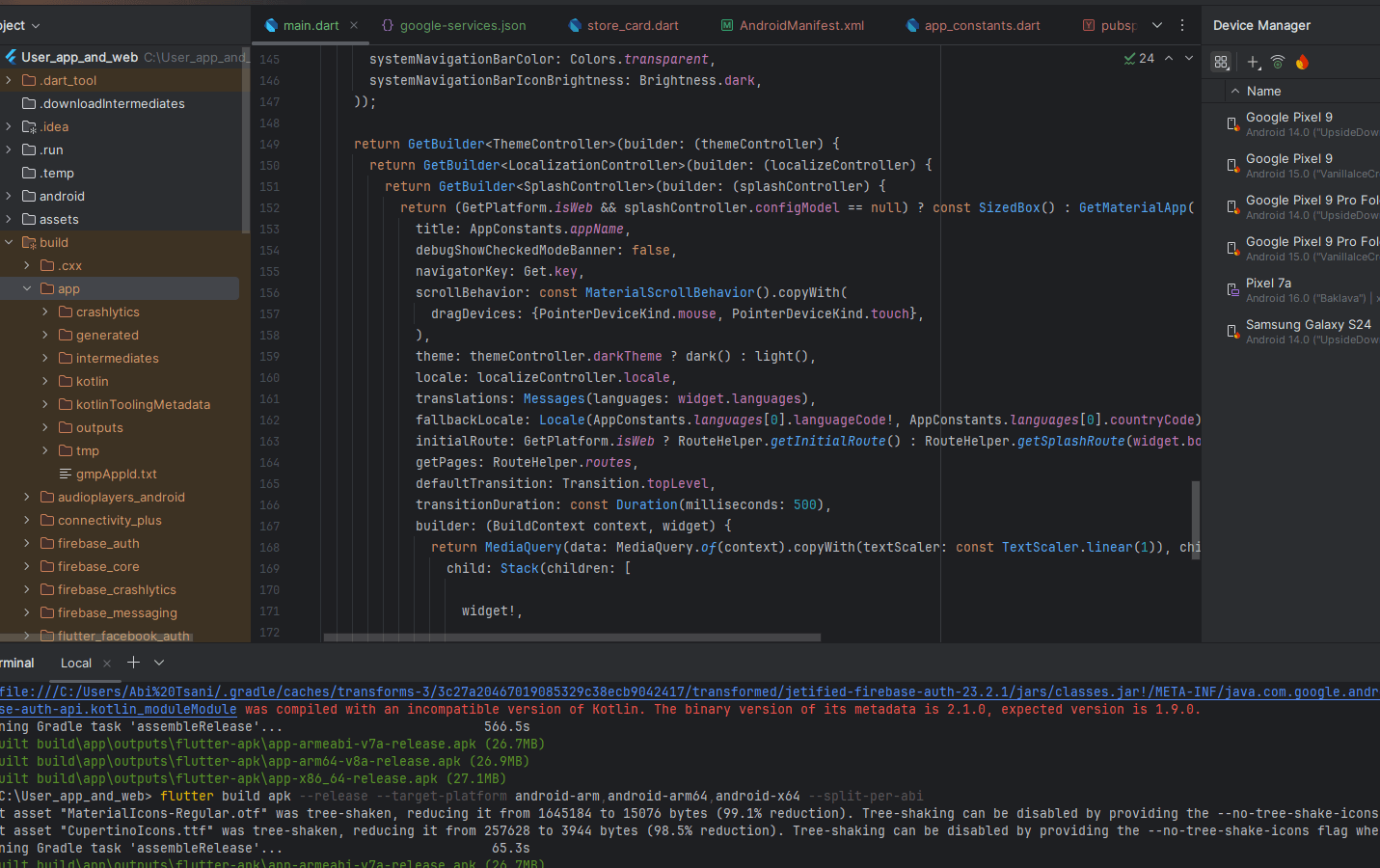This screenshot has height=868, width=1380.
Task: Click the editor horizontal scrollbar
Action: coord(572,637)
